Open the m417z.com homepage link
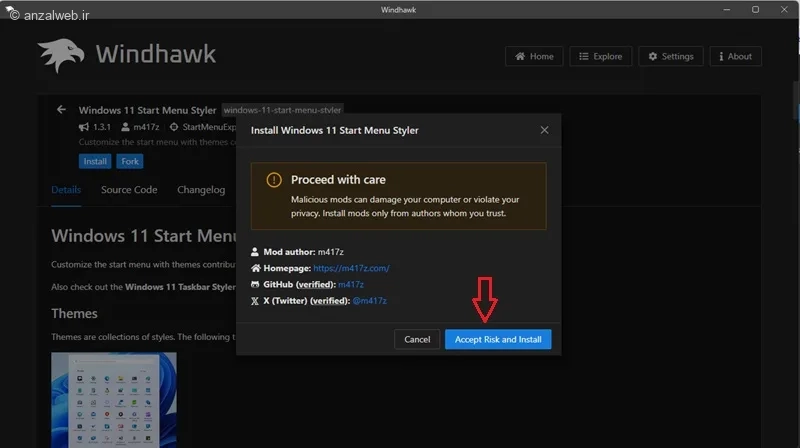Image resolution: width=800 pixels, height=448 pixels. coord(351,268)
